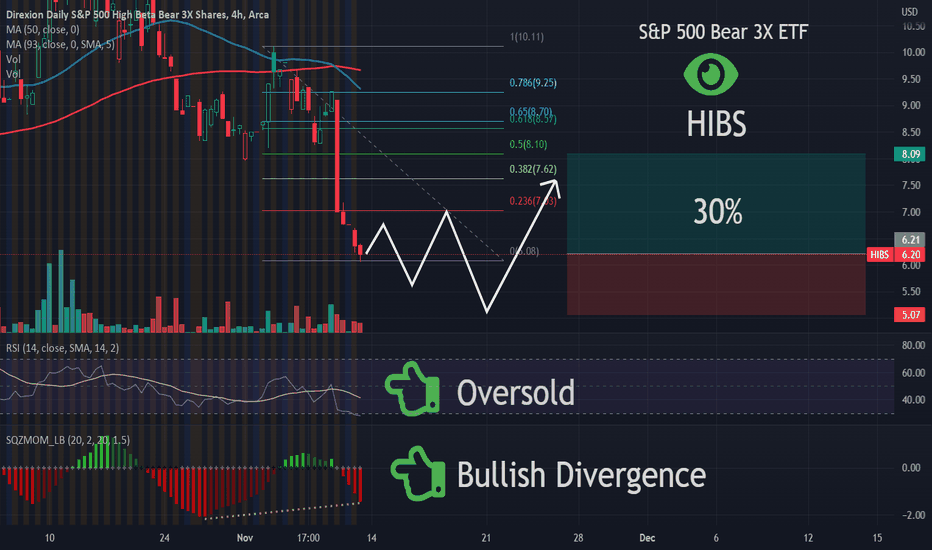Click the 'Nov' label on the time axis
Viewport: 932px width, 550px height.
click(x=245, y=538)
